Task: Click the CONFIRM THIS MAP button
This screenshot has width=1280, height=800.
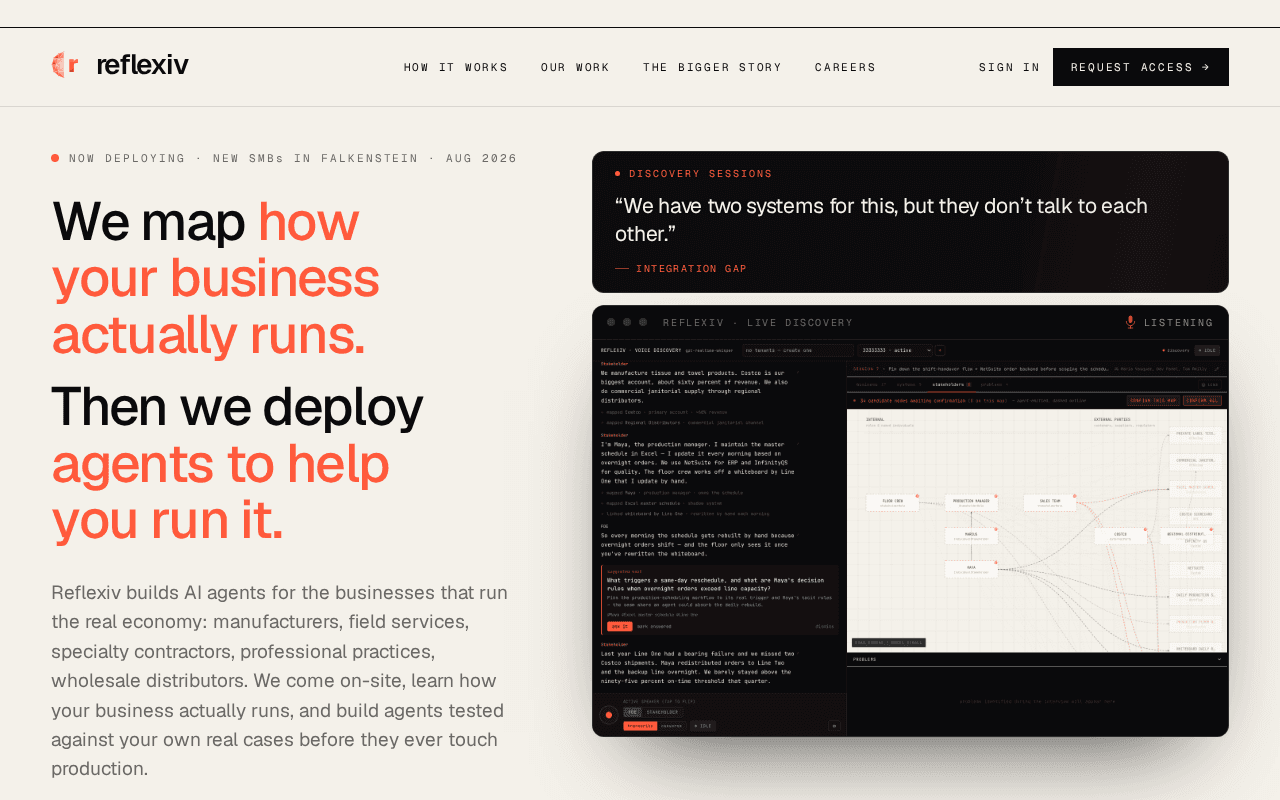Action: [1153, 400]
